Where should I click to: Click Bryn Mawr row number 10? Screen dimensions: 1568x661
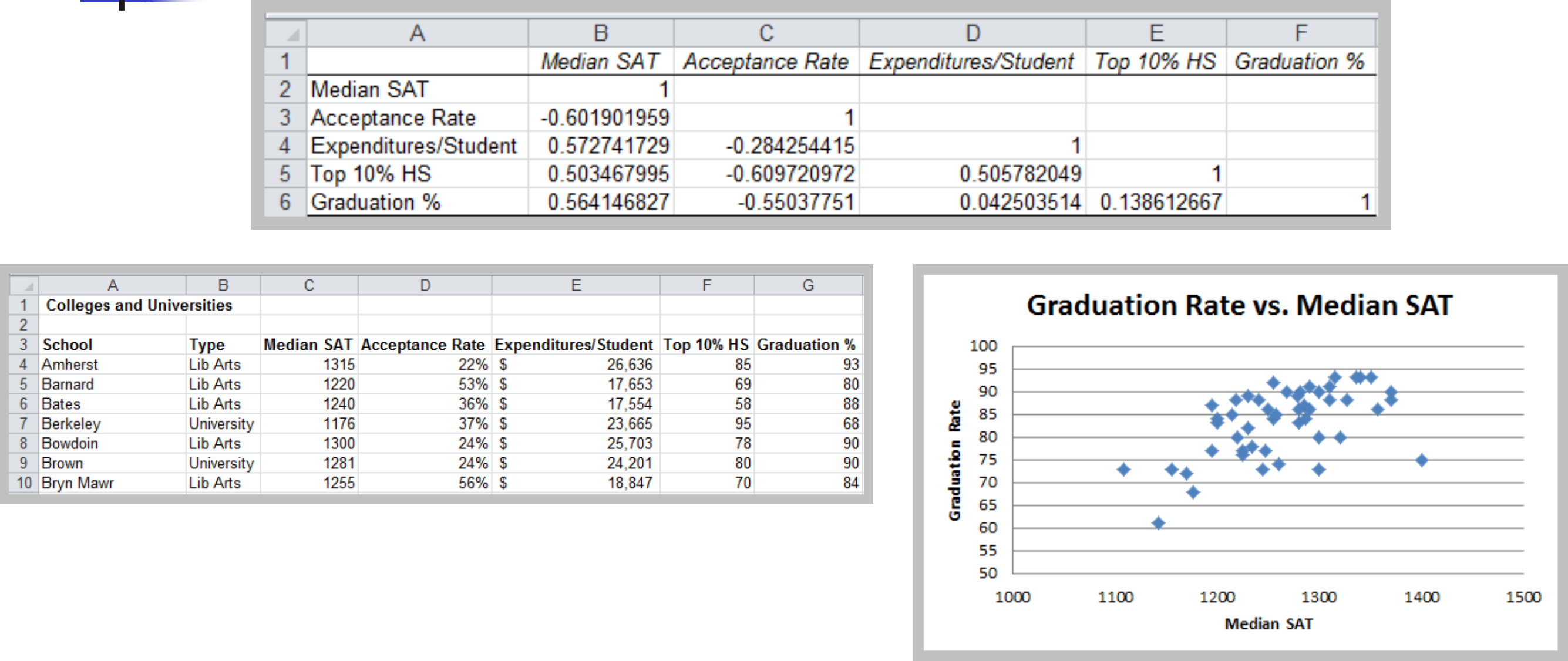pos(23,483)
